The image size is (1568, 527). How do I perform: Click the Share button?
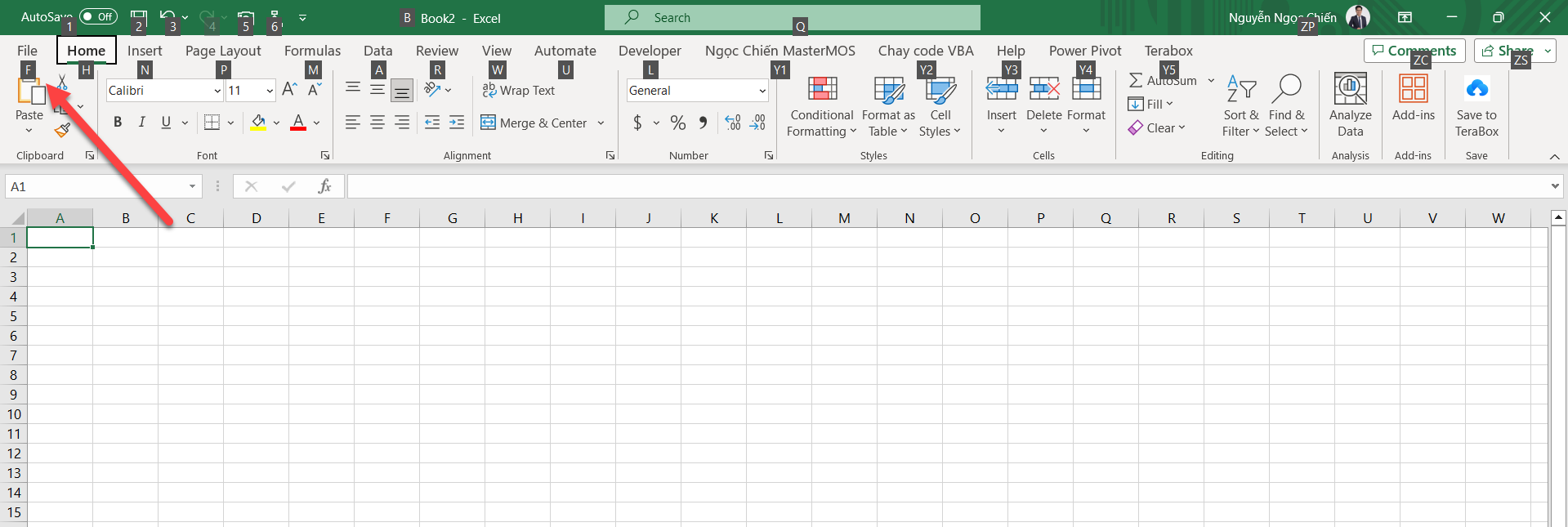pyautogui.click(x=1508, y=51)
